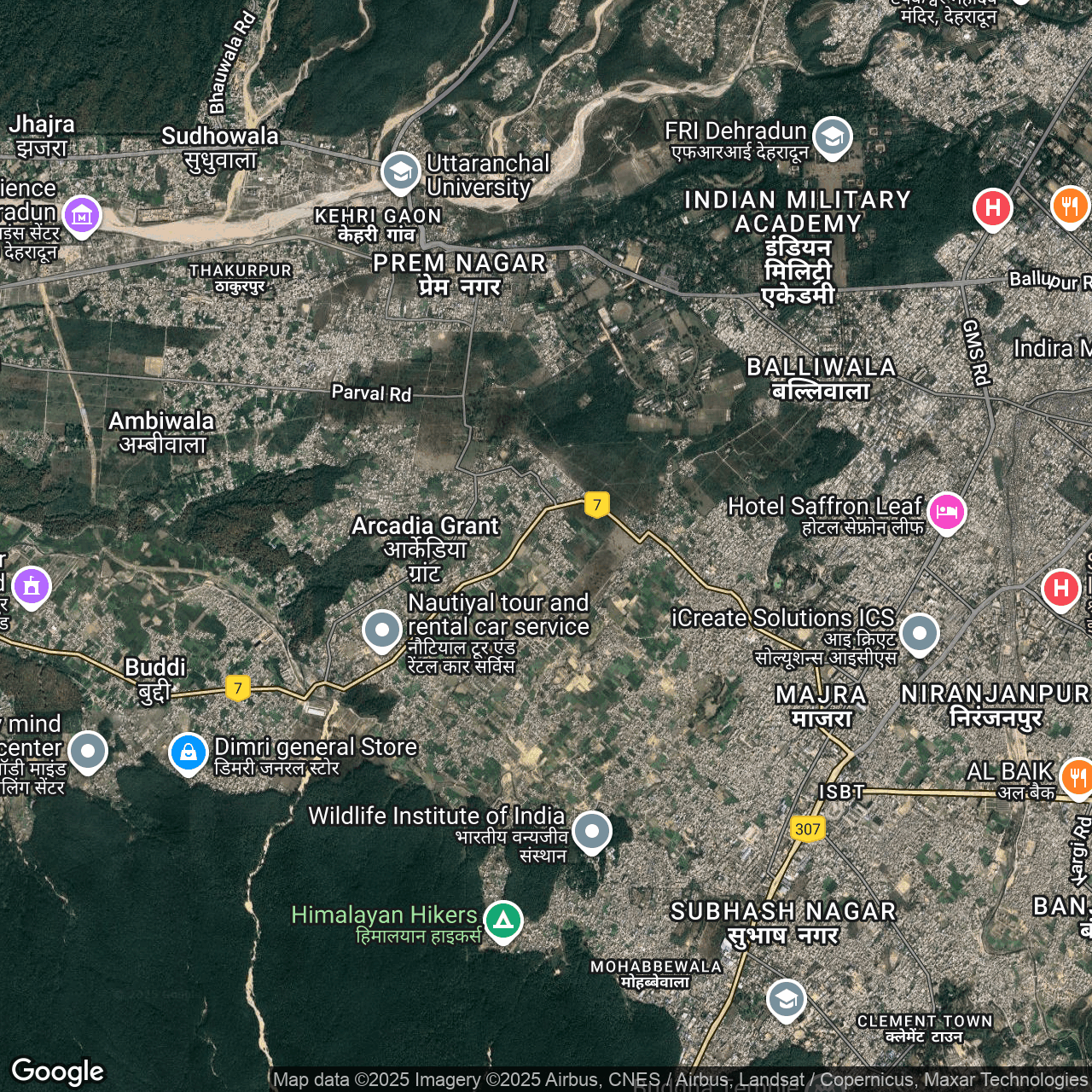Click the Map data copyright attribution text
Screen dimensions: 1092x1092
click(x=680, y=1080)
